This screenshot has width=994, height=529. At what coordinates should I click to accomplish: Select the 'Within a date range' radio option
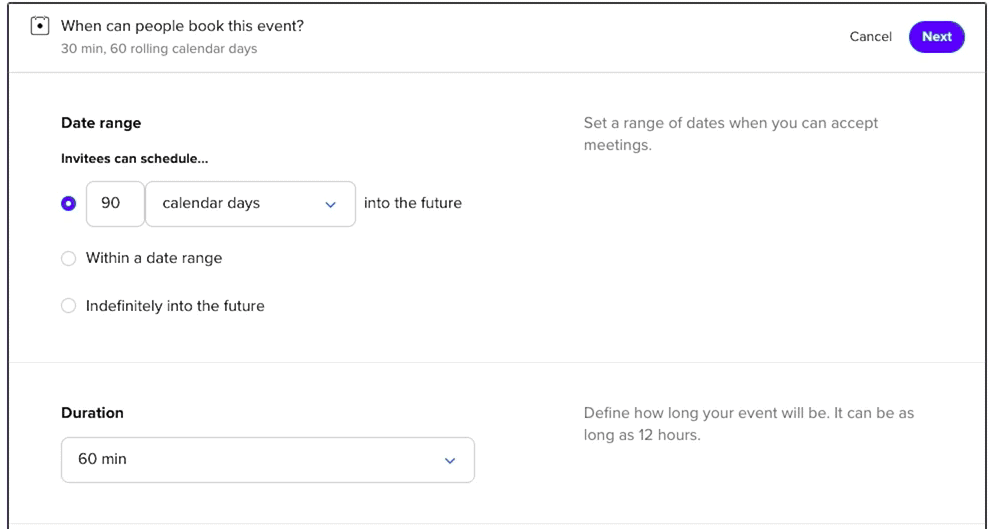coord(68,258)
